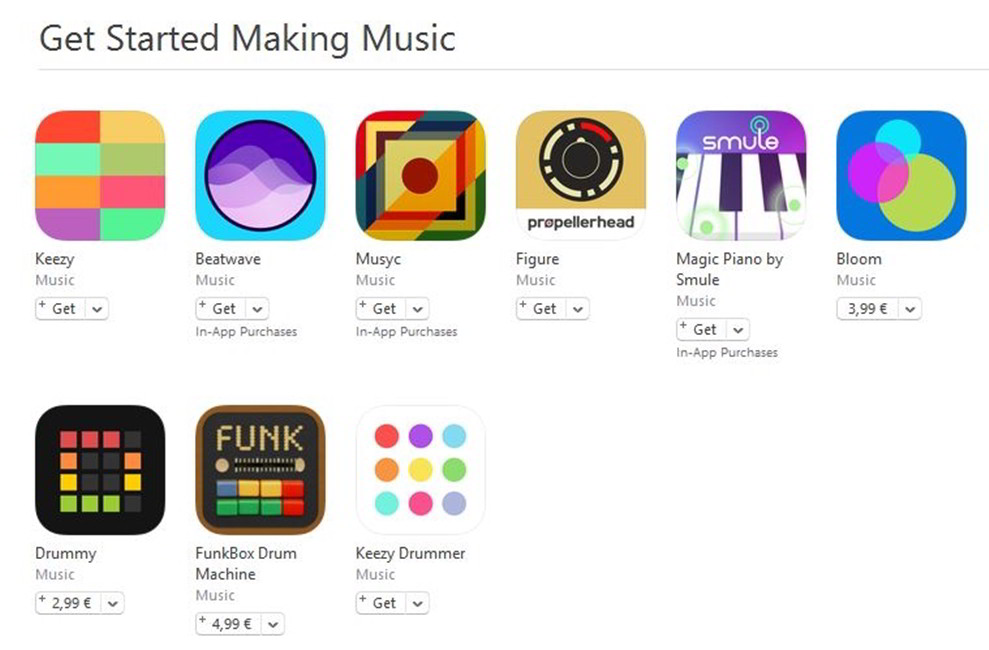
Task: Open the dropdown arrow next to Drummy's 2,99 €
Action: (x=112, y=603)
